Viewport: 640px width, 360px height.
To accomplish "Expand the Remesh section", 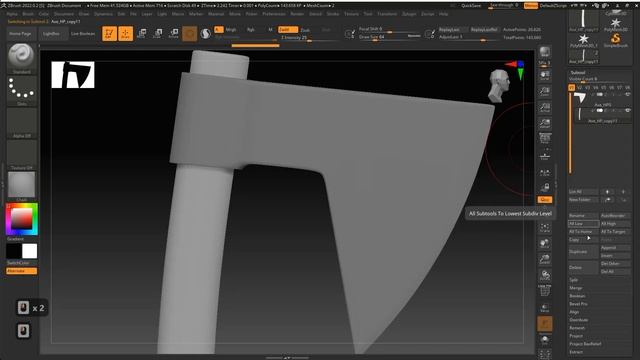I will point(577,328).
